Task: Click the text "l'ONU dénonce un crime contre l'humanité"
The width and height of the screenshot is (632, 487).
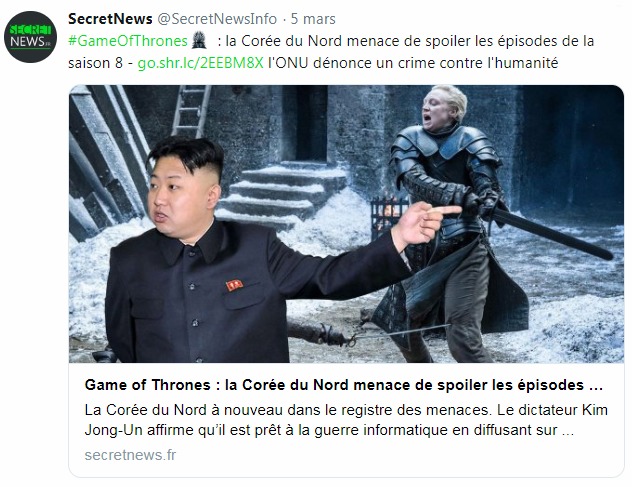Action: (x=413, y=63)
